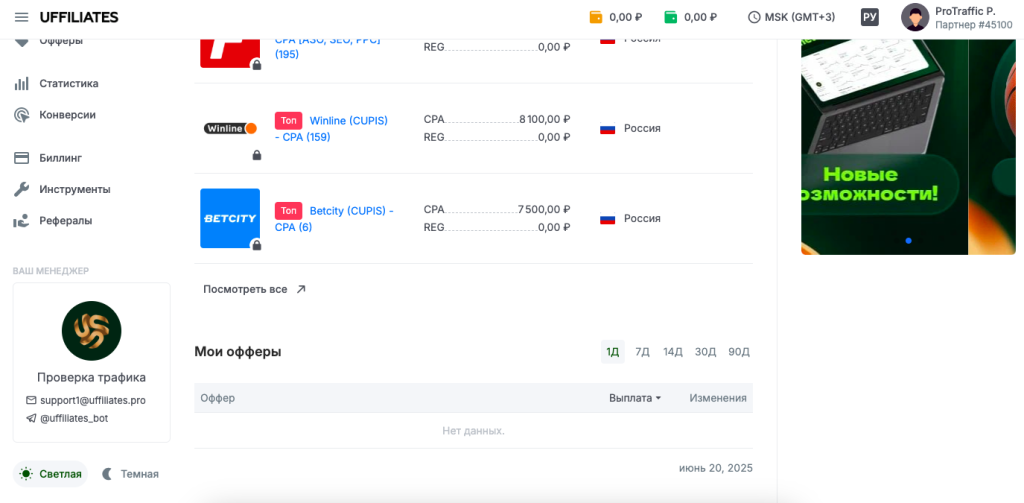Open the ProTraffic P. profile avatar
Image resolution: width=1024 pixels, height=503 pixels.
(x=915, y=18)
